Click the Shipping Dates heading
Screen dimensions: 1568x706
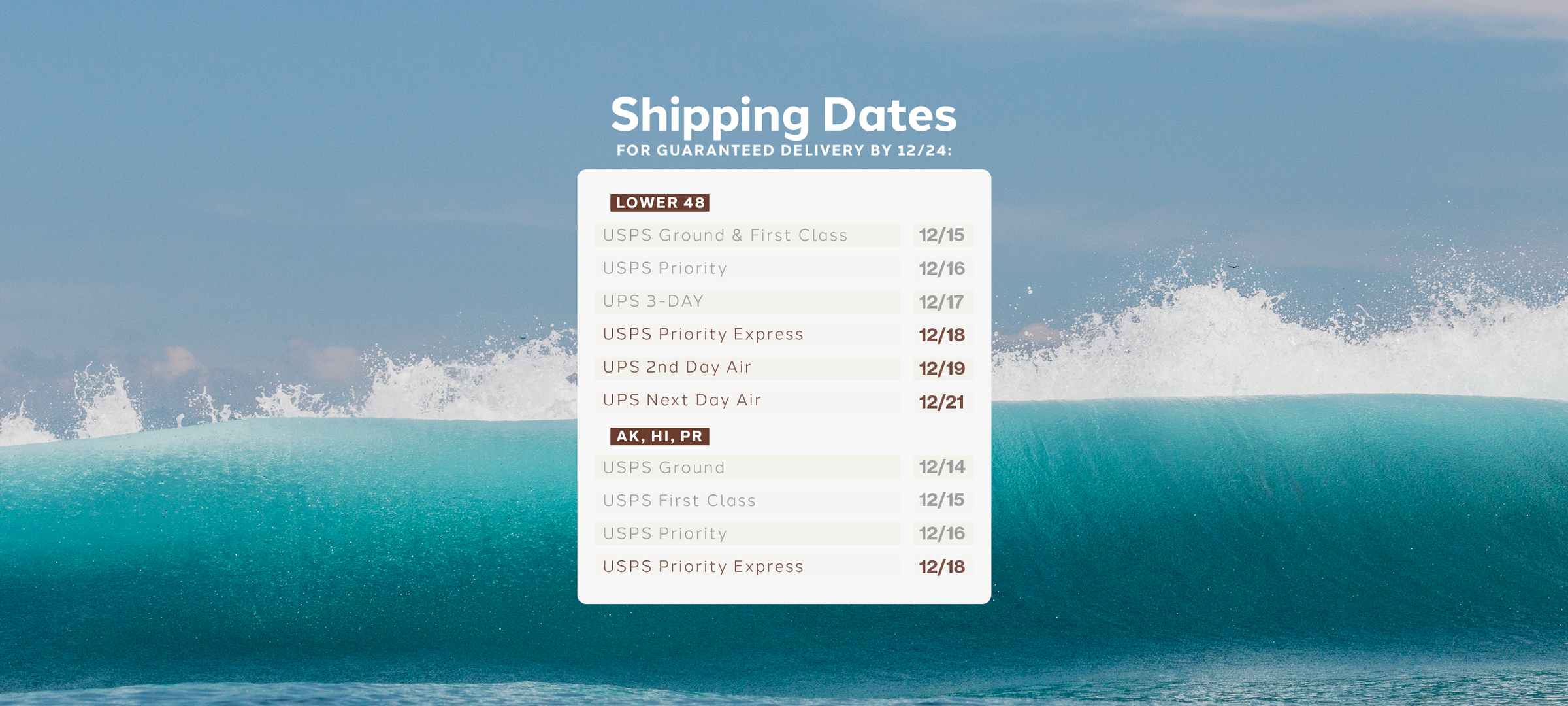(x=783, y=115)
